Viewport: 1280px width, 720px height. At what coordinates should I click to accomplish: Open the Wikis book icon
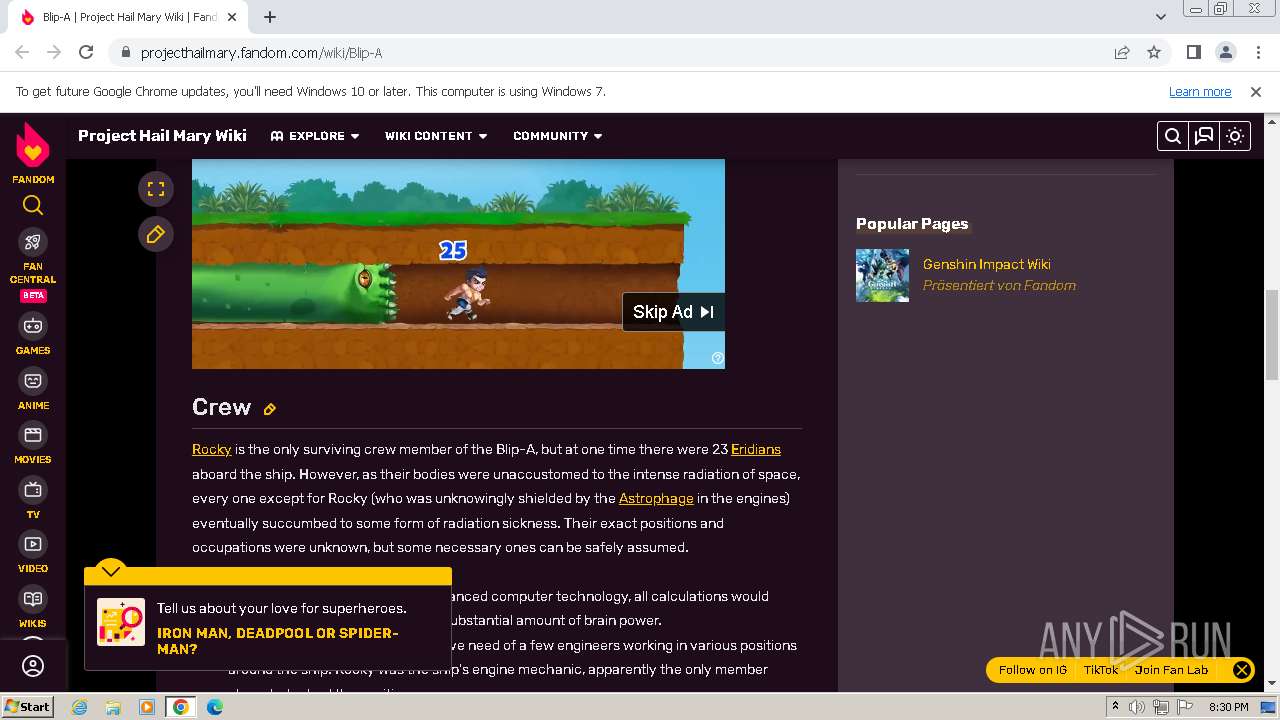(33, 599)
